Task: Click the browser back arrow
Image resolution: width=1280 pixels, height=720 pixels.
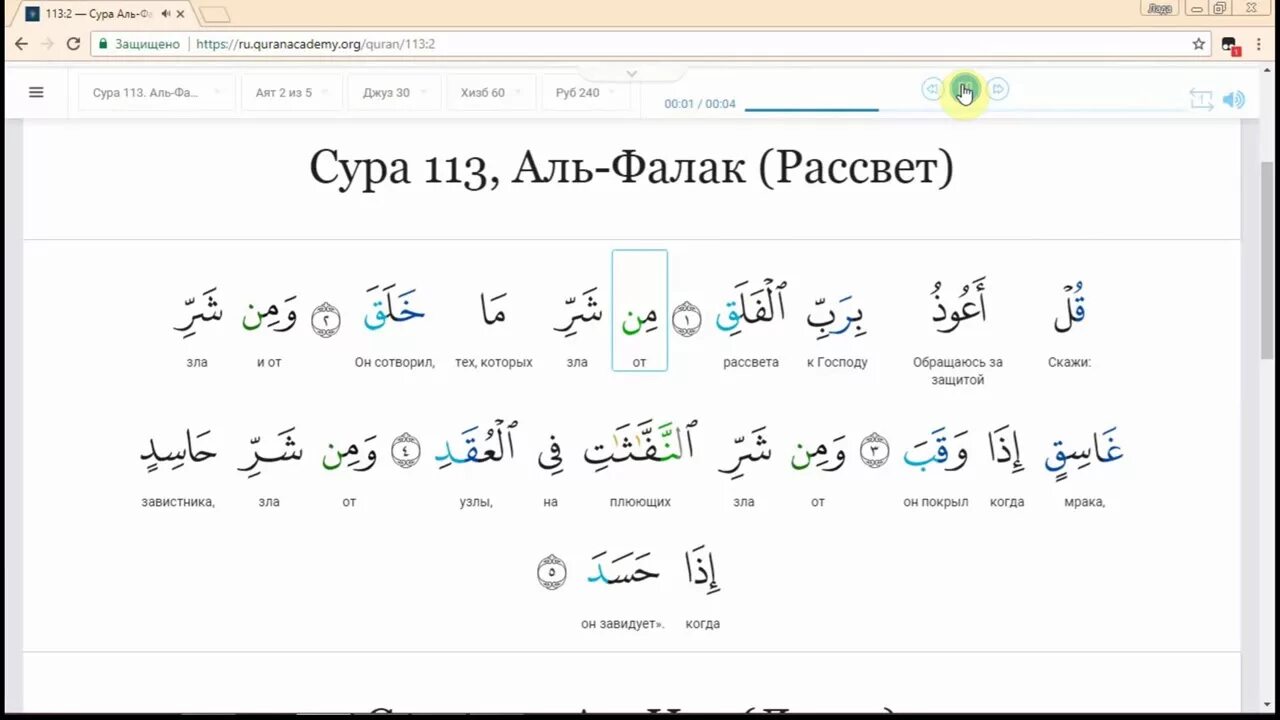Action: [x=21, y=44]
